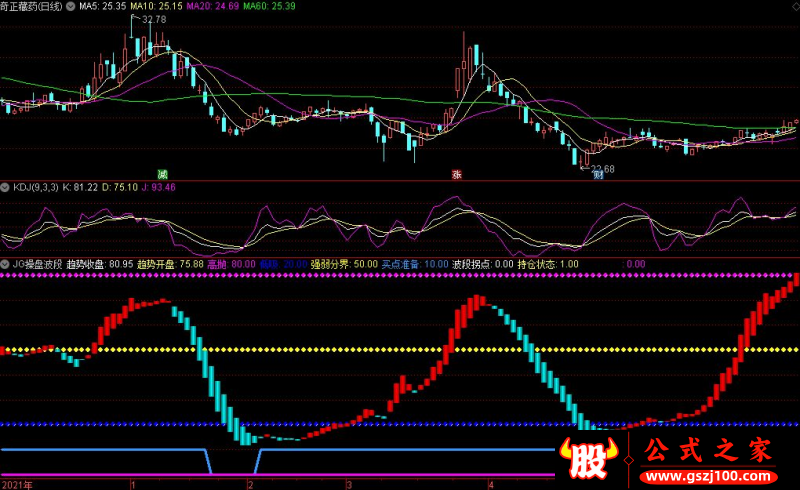The width and height of the screenshot is (800, 490).
Task: Click the 买点准备: 10.00 label
Action: pyautogui.click(x=415, y=264)
